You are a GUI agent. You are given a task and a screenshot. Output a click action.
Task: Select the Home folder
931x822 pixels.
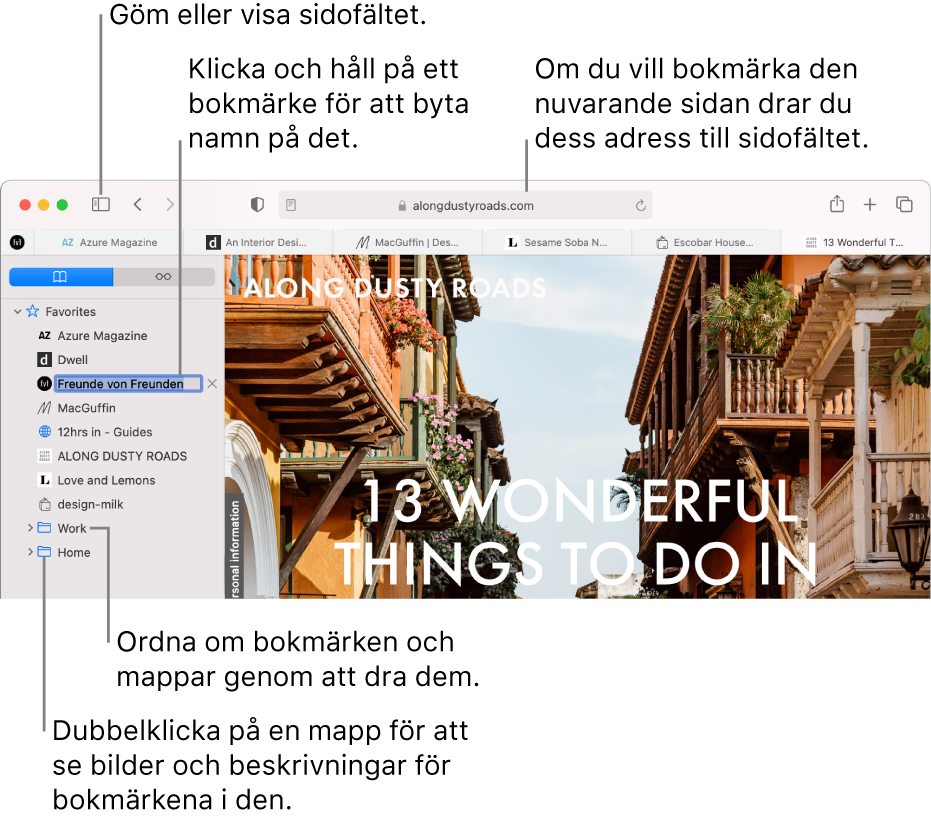(x=74, y=552)
